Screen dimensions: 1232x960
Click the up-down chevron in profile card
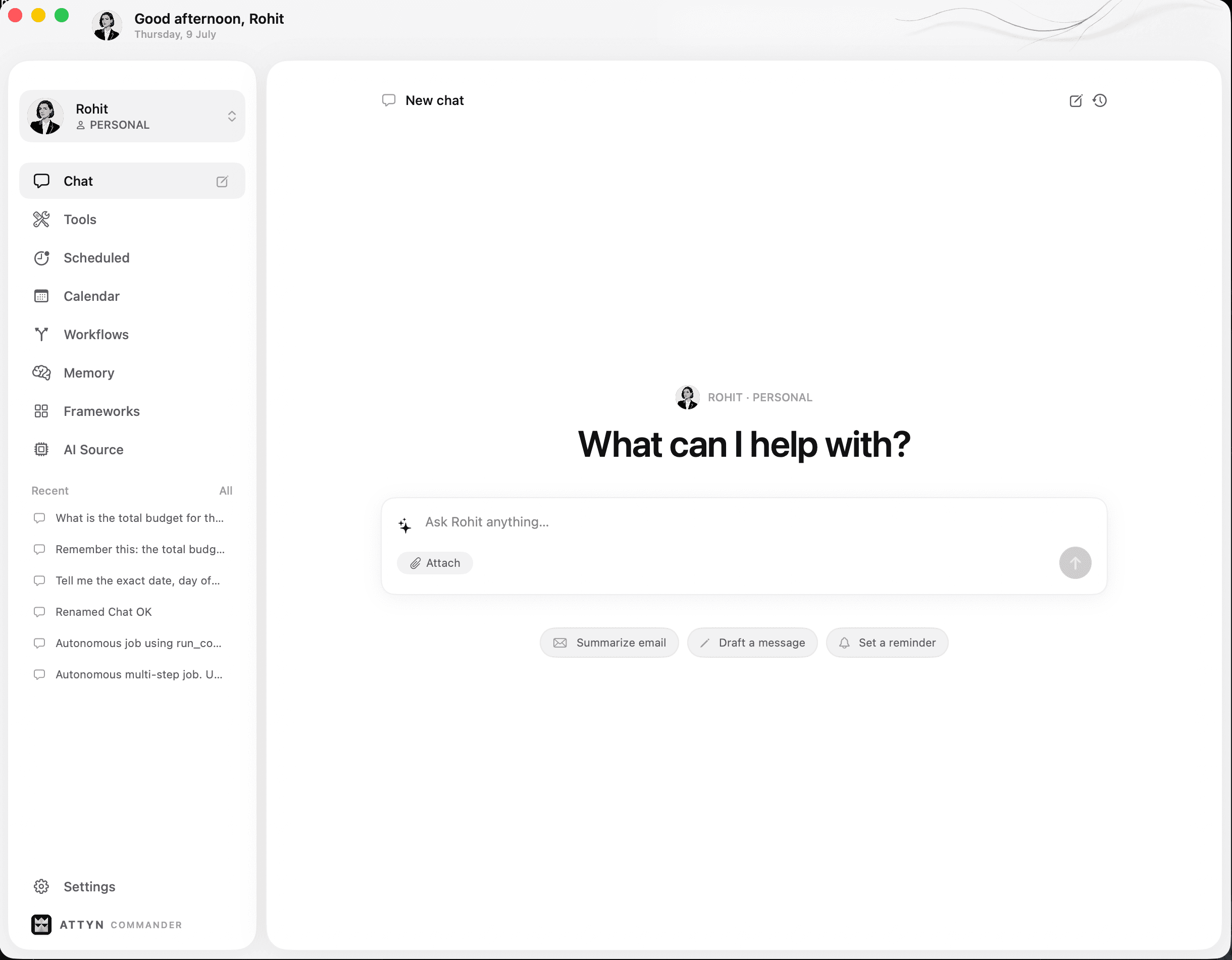pos(232,116)
